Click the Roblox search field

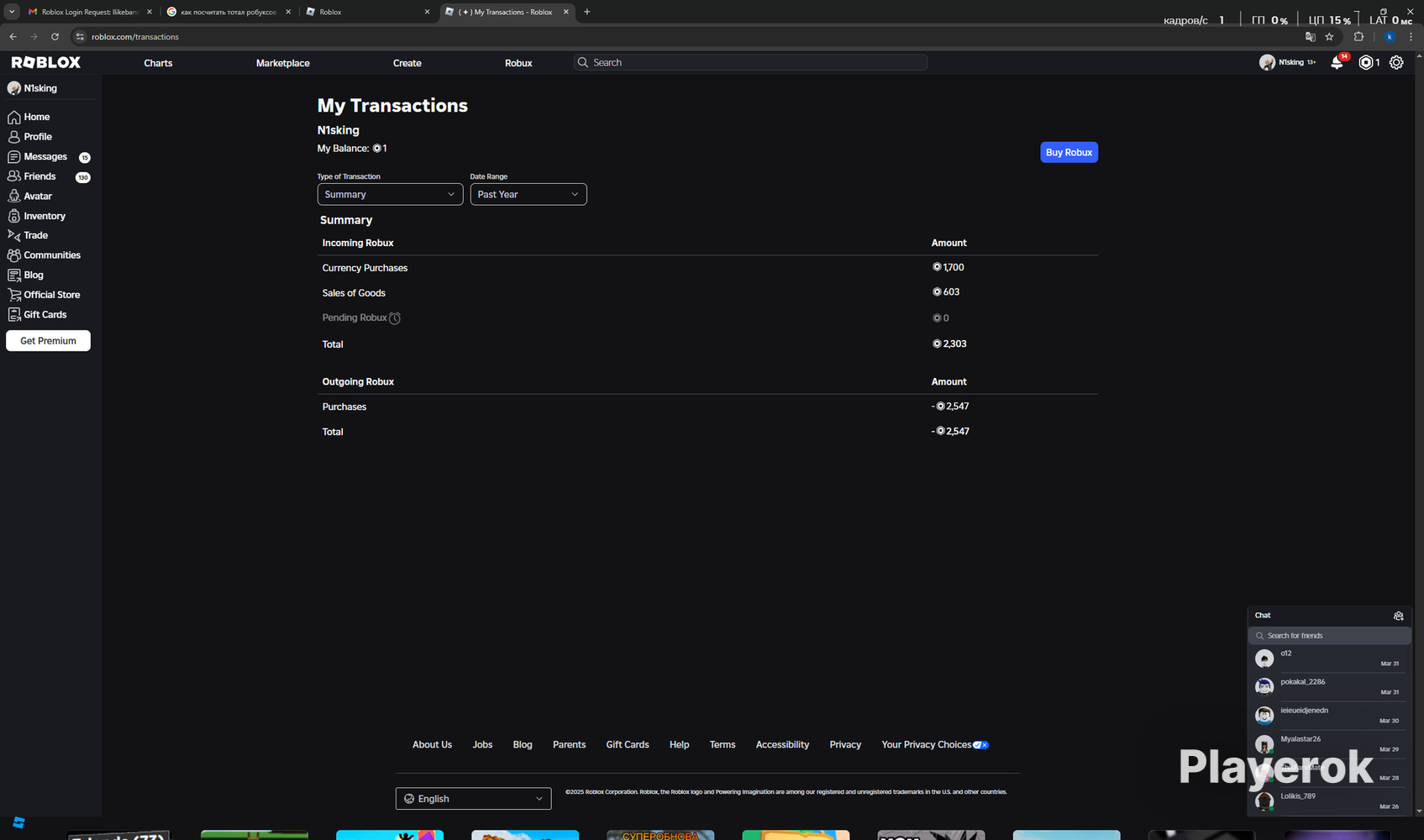point(751,62)
